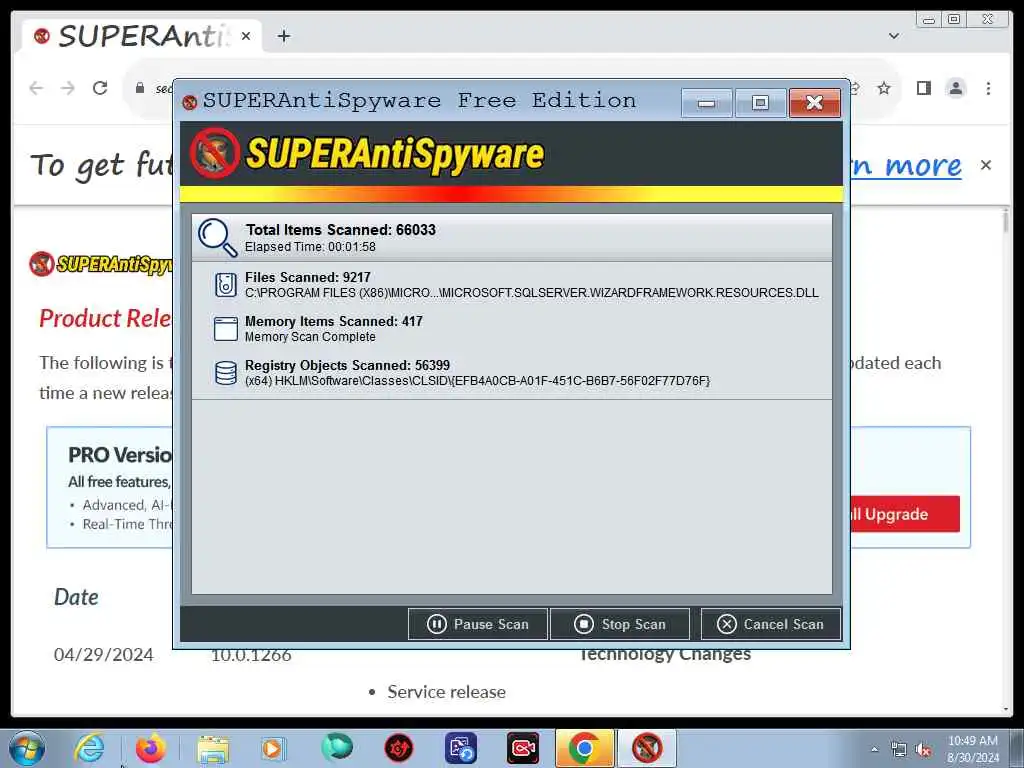Maximize the SUPERAntiSpyware Free Edition window
Viewport: 1024px width, 768px height.
coord(760,103)
